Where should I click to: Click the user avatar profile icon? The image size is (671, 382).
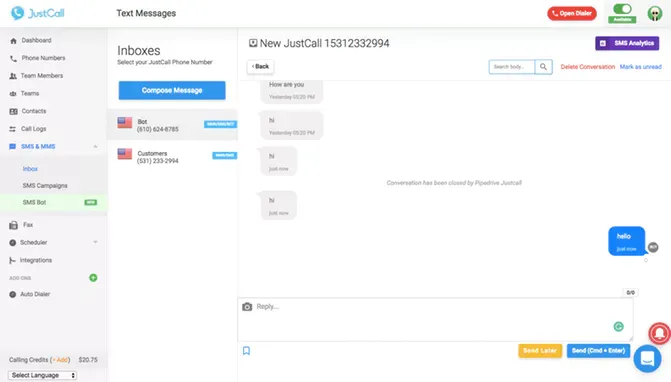click(655, 13)
